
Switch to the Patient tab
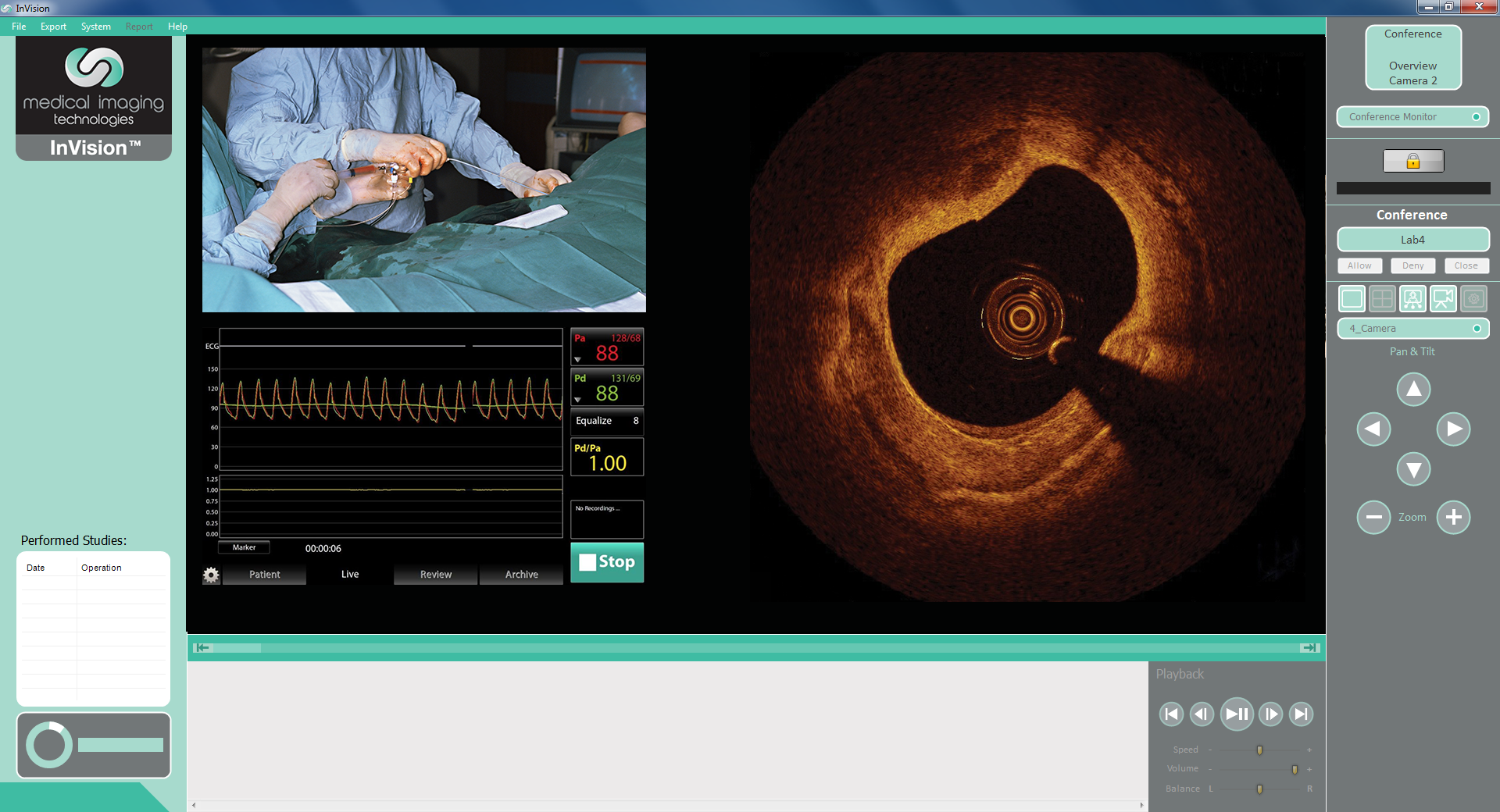264,575
